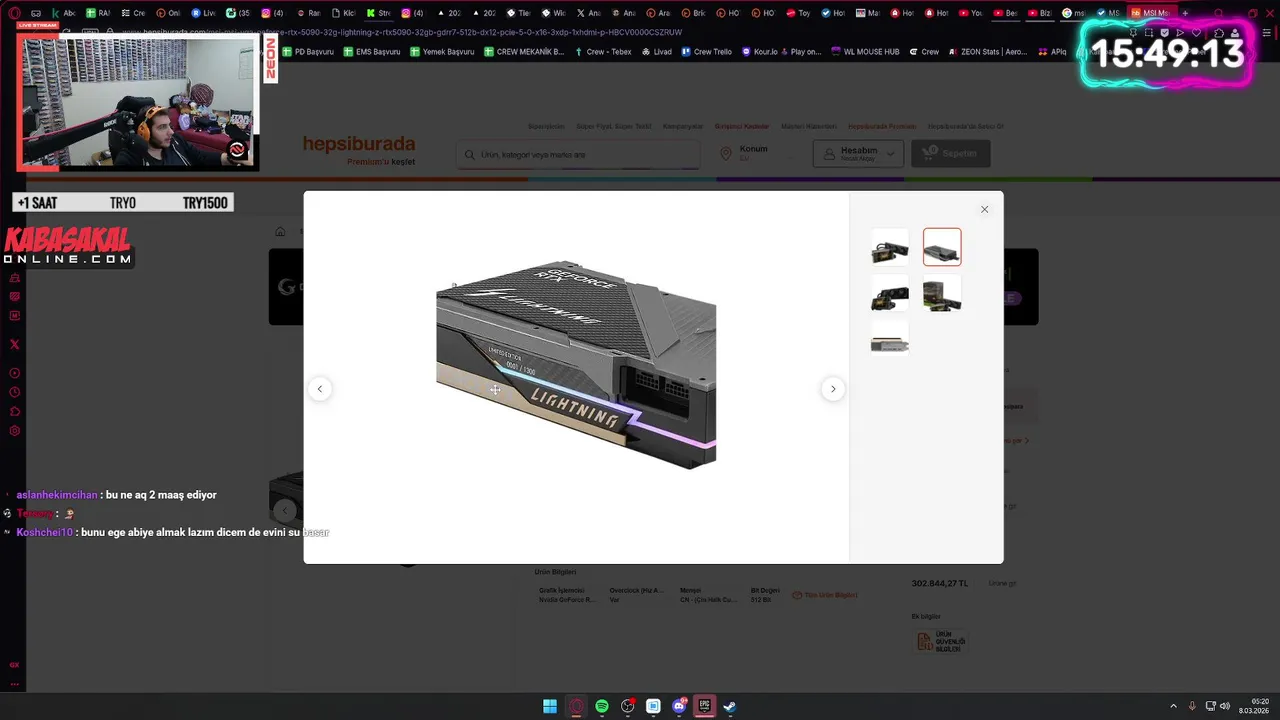Screen dimensions: 1280x720
Task: Open the Opera GX main menu logo
Action: point(14,13)
